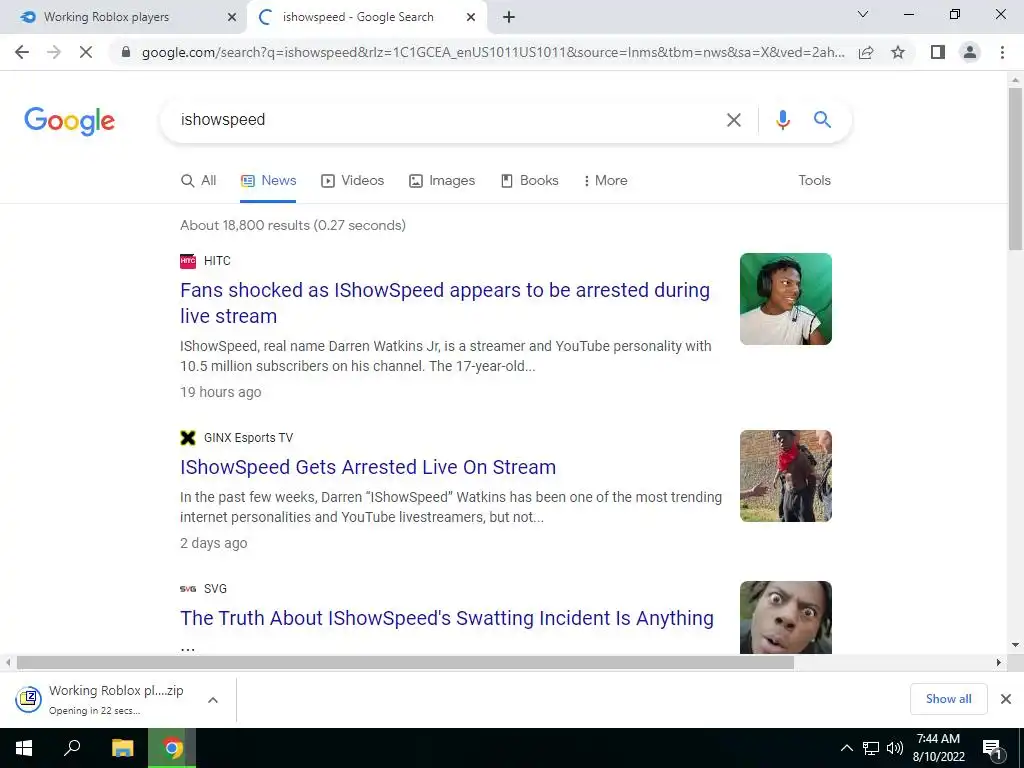
Task: Switch to Videos results
Action: (353, 180)
